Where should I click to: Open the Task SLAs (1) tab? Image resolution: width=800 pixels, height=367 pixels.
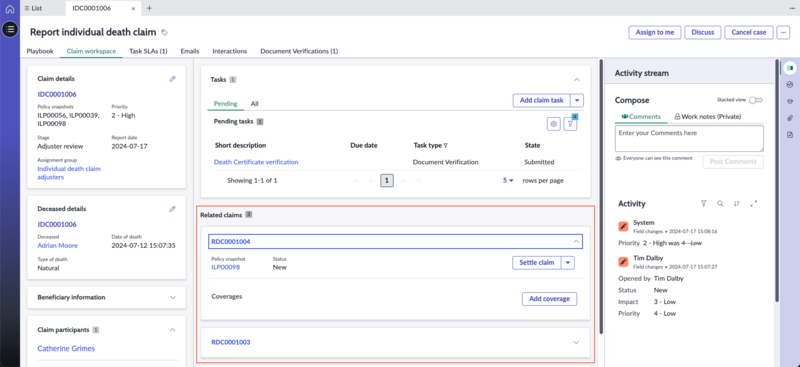tap(148, 51)
